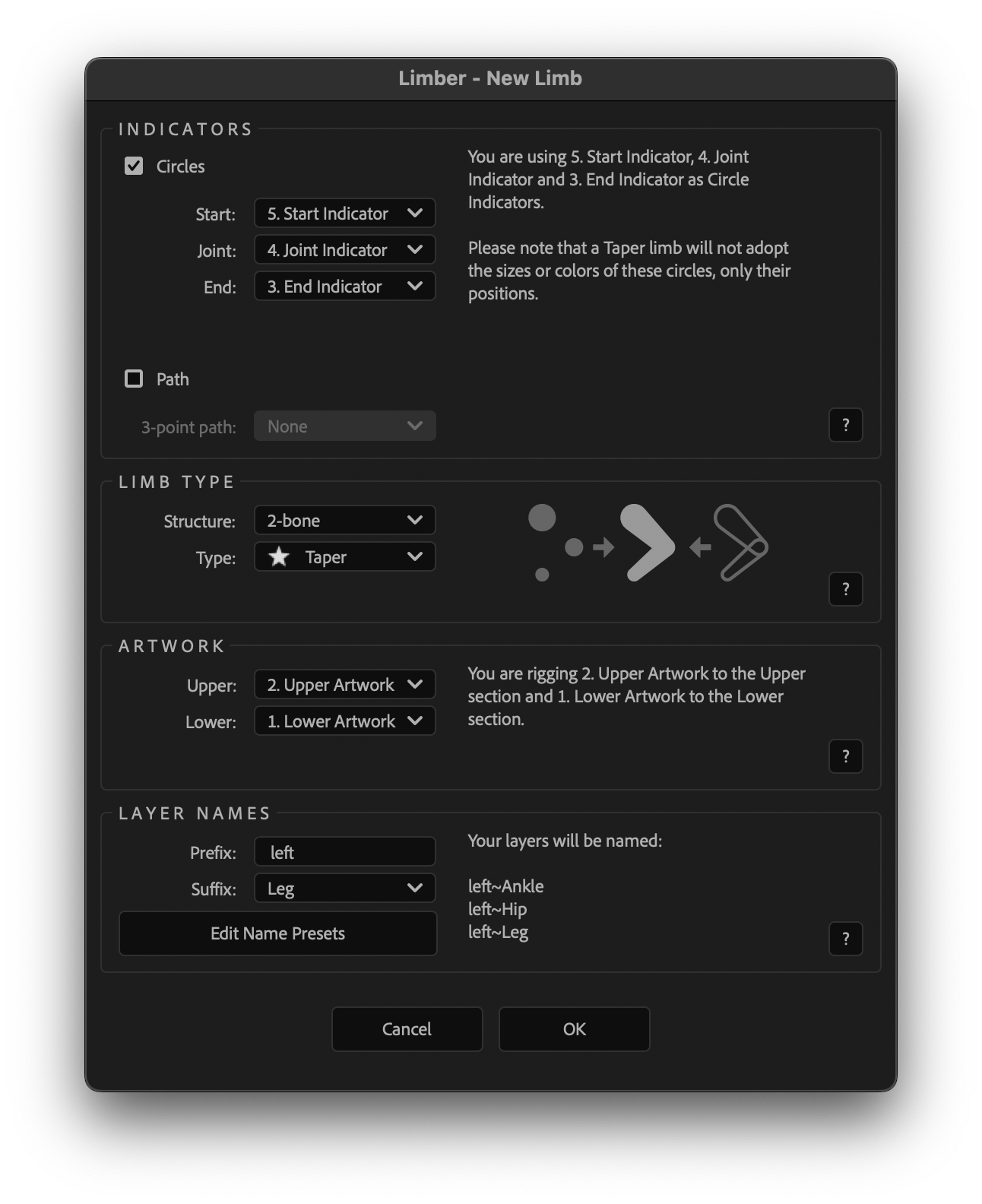Open the Joint indicator dropdown
Screen dimensions: 982x1204
point(344,250)
